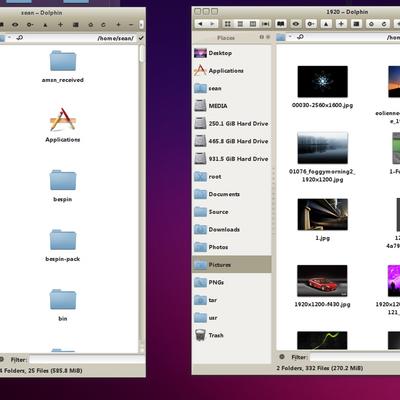Open Desktop in the Places panel
400x400 pixels.
232,53
